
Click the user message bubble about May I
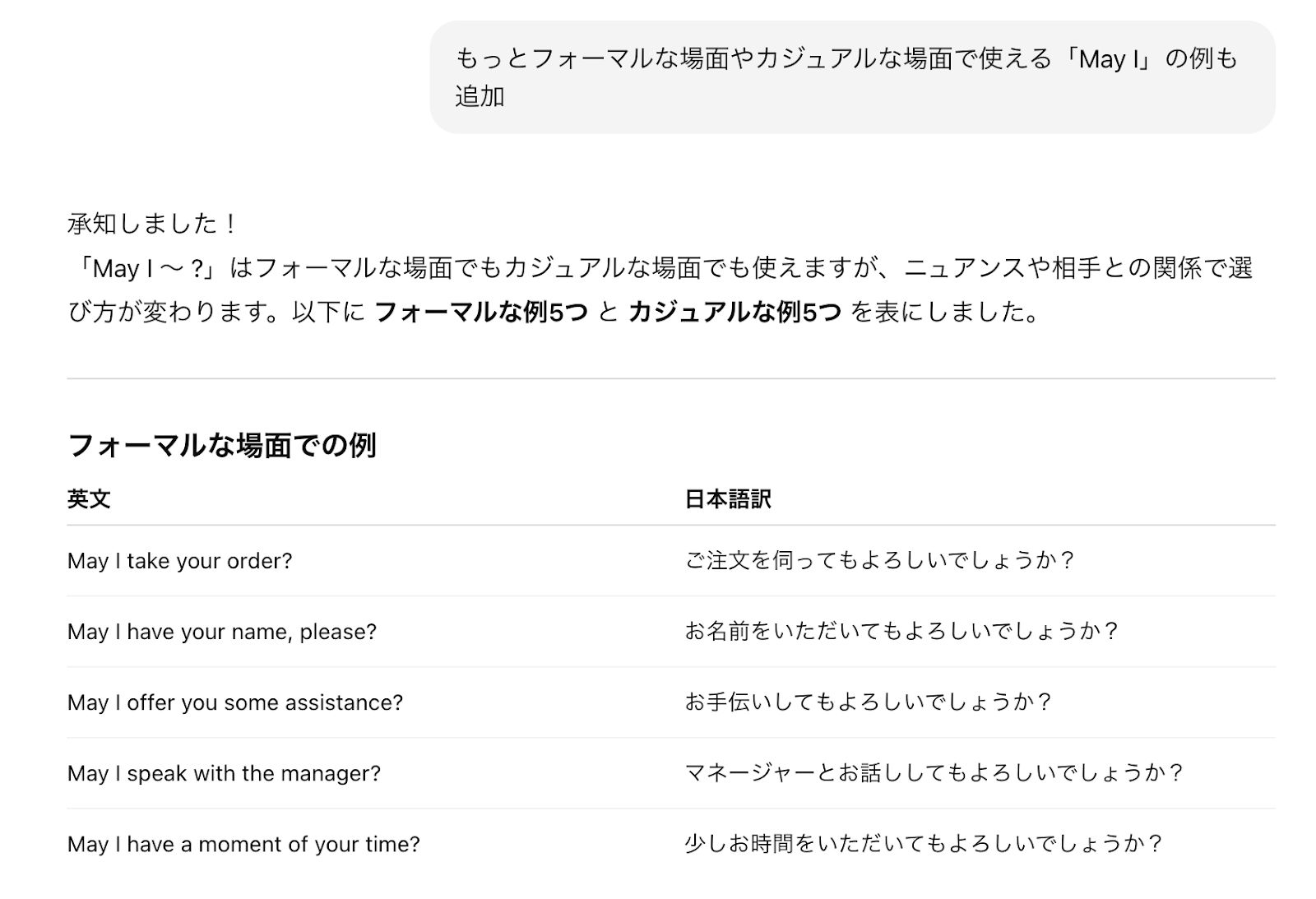(x=851, y=77)
